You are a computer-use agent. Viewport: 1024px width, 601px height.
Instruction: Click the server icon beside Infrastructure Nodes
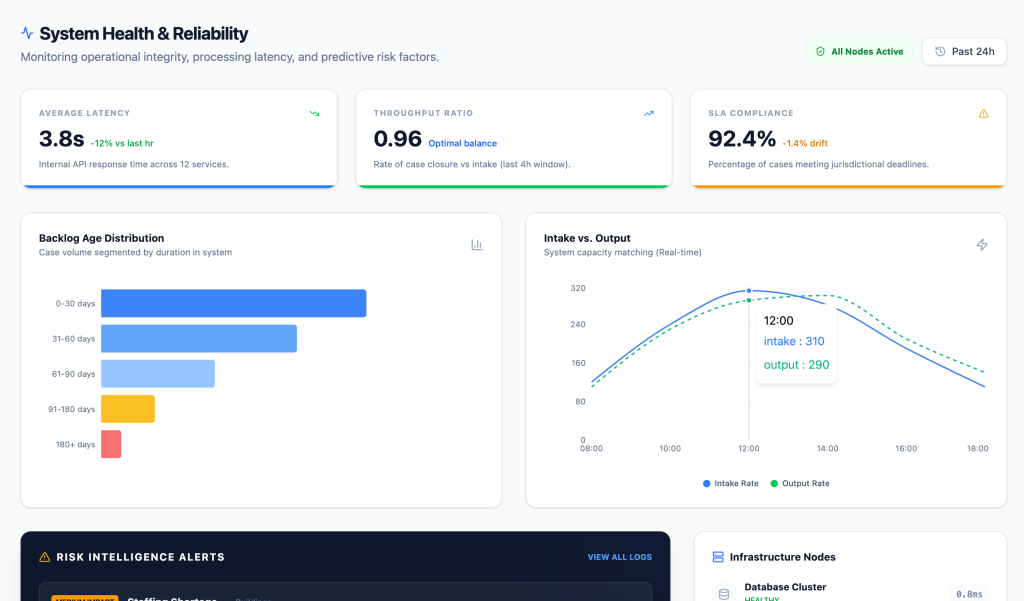point(717,557)
